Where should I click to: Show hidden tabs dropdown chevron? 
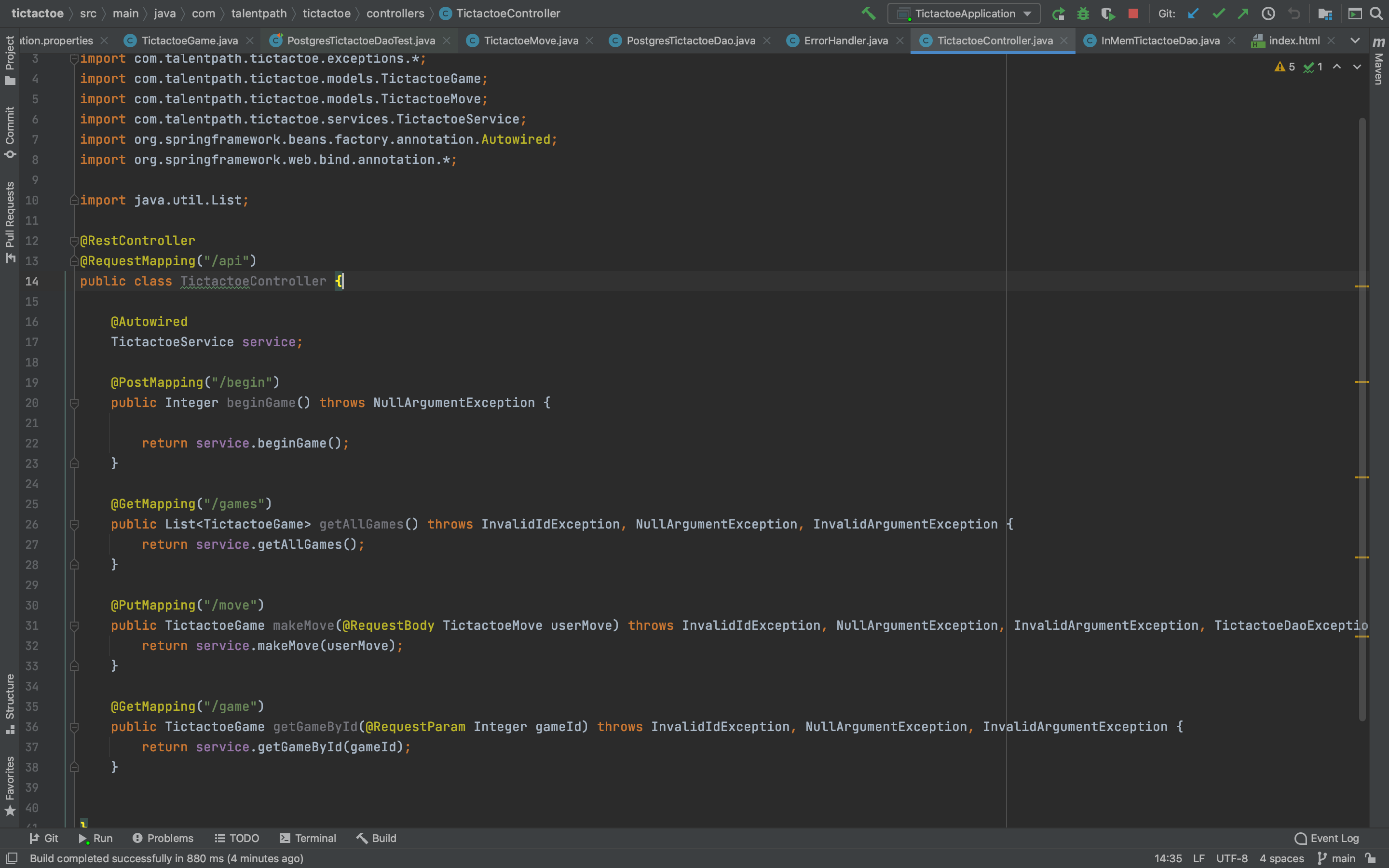[x=1355, y=40]
